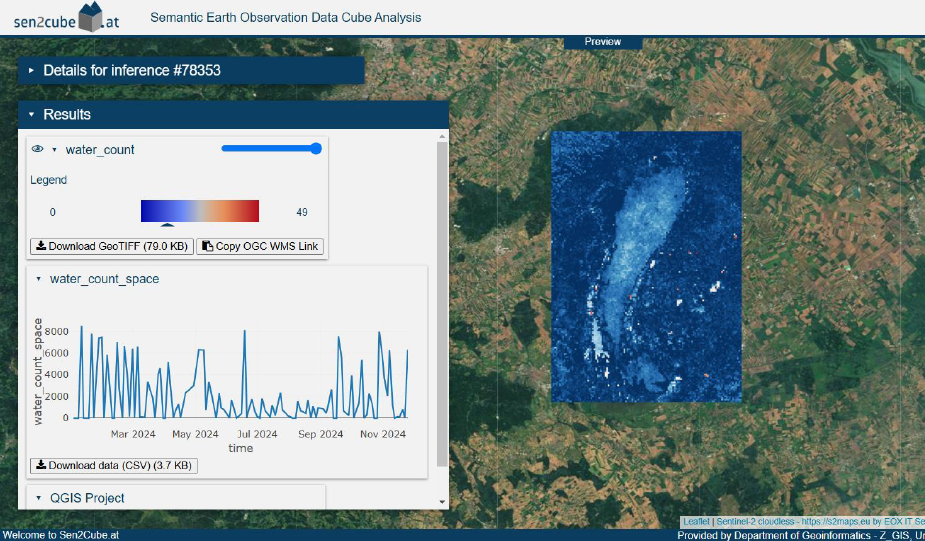Click the download icon on the GeoTIFF button
The height and width of the screenshot is (541, 925).
41,246
